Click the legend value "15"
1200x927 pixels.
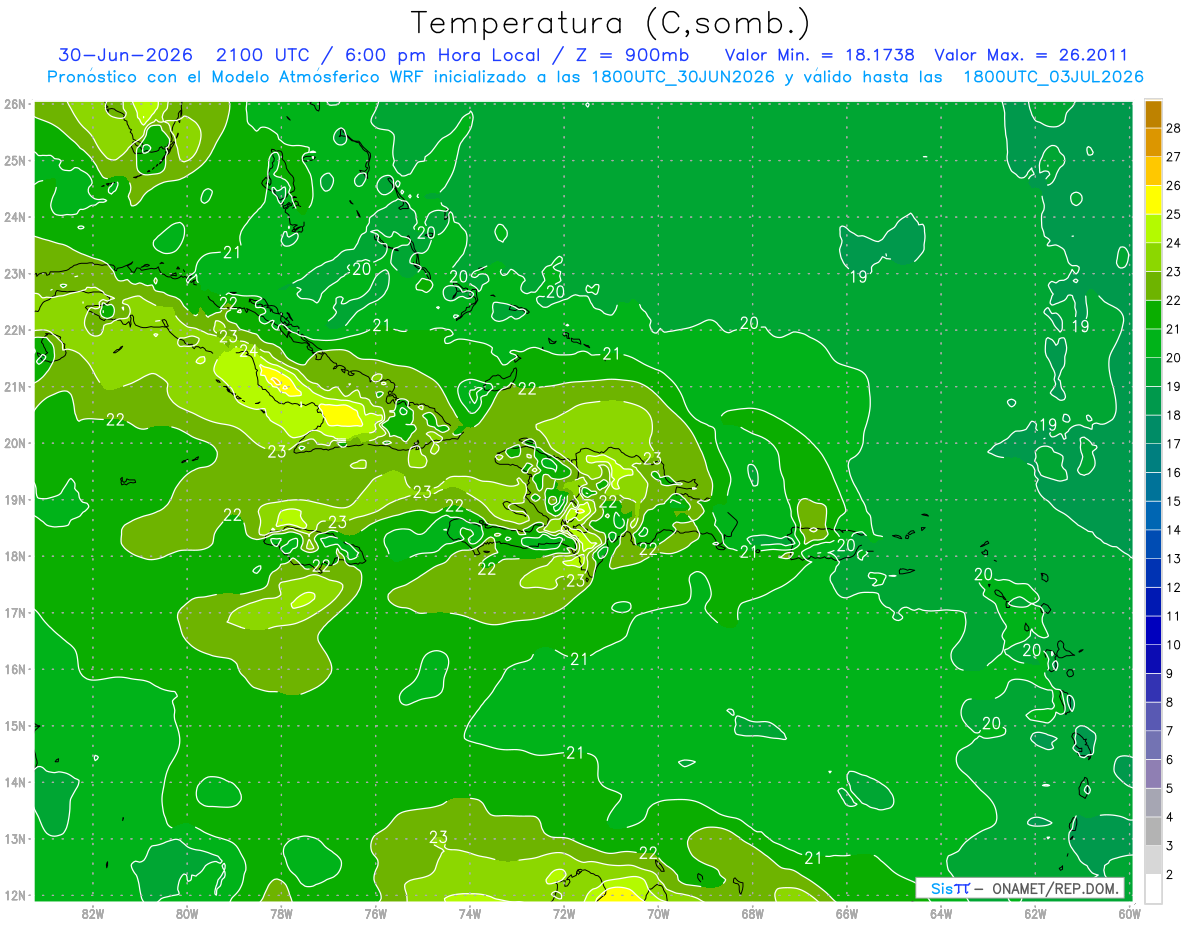click(x=1174, y=501)
